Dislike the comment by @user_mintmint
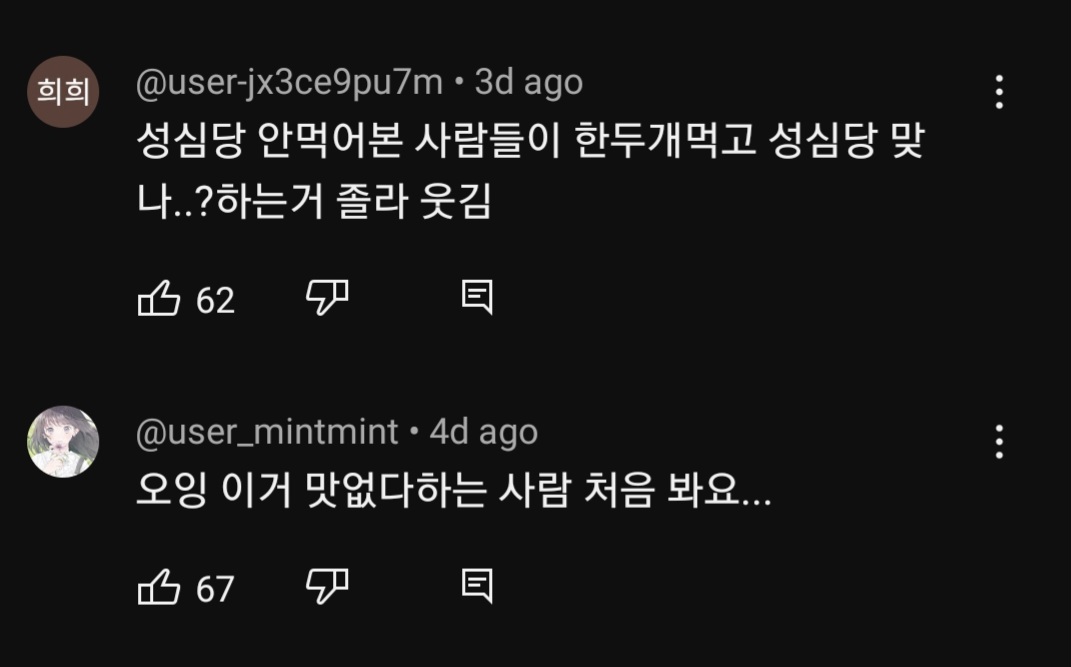This screenshot has width=1071, height=667. coord(326,586)
